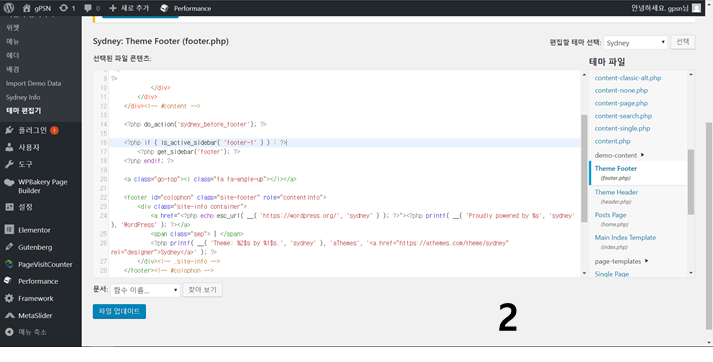This screenshot has width=713, height=362.
Task: Click the browser page scrollbar thumb
Action: [709, 225]
